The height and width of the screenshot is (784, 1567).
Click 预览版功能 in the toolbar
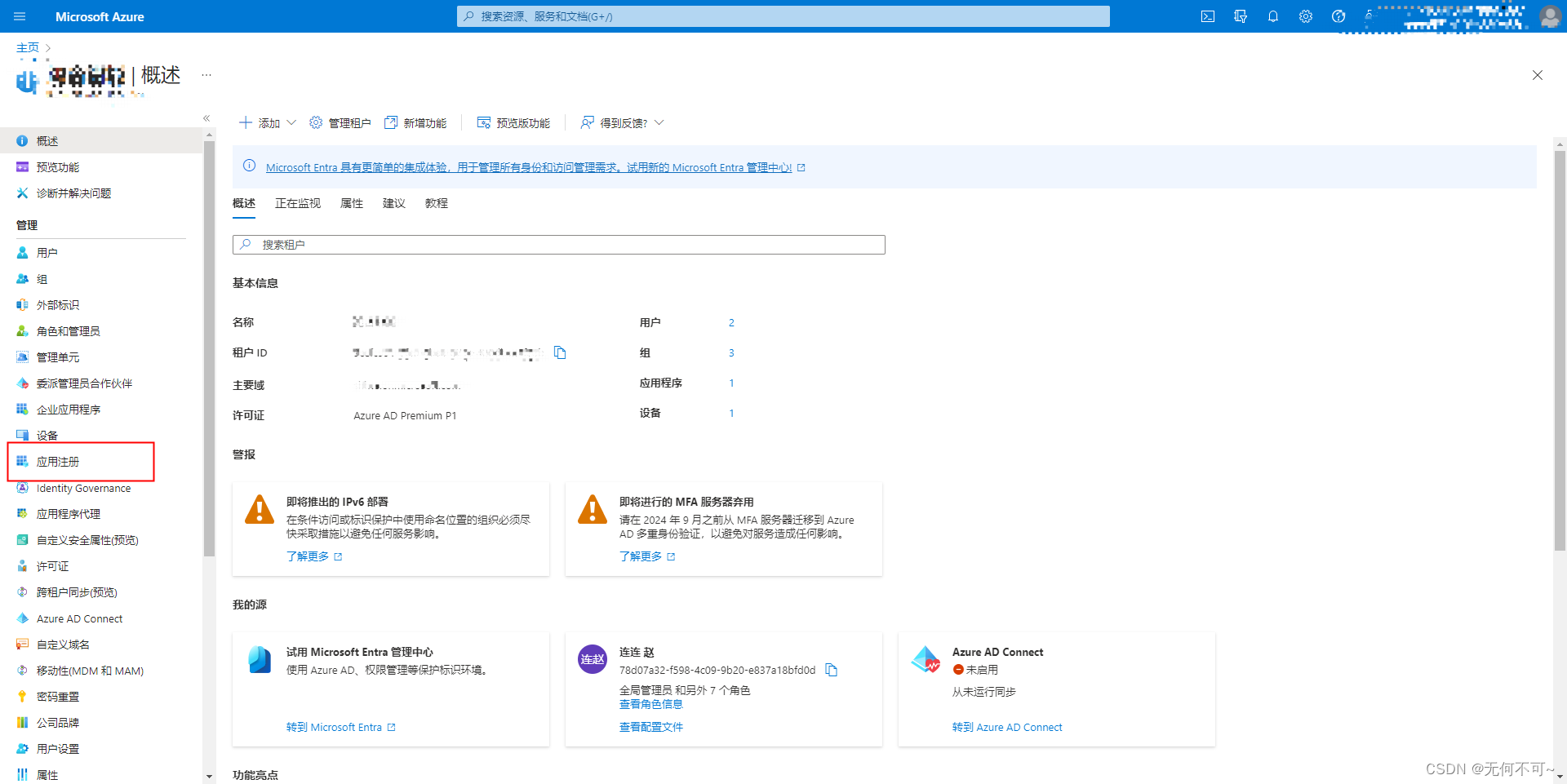[x=513, y=123]
